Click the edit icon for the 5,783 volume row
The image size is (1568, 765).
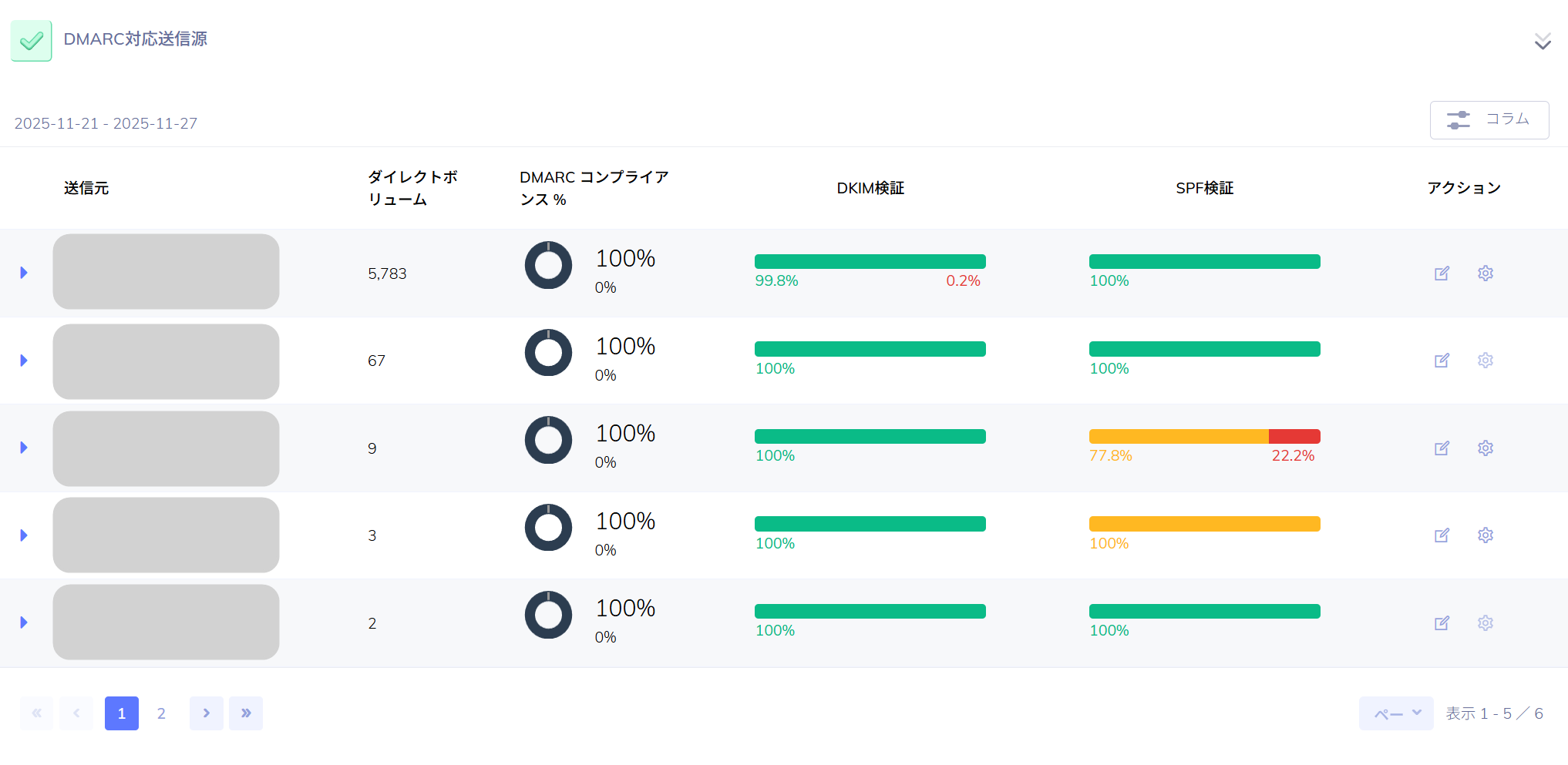click(1442, 273)
